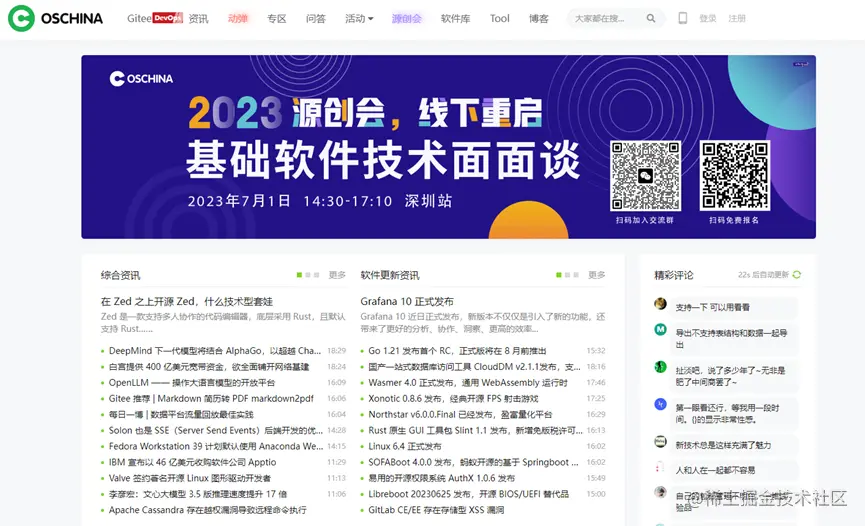Viewport: 865px width, 526px height.
Task: Click blue avatar beside 第一眼看还行 comment
Action: coord(660,404)
